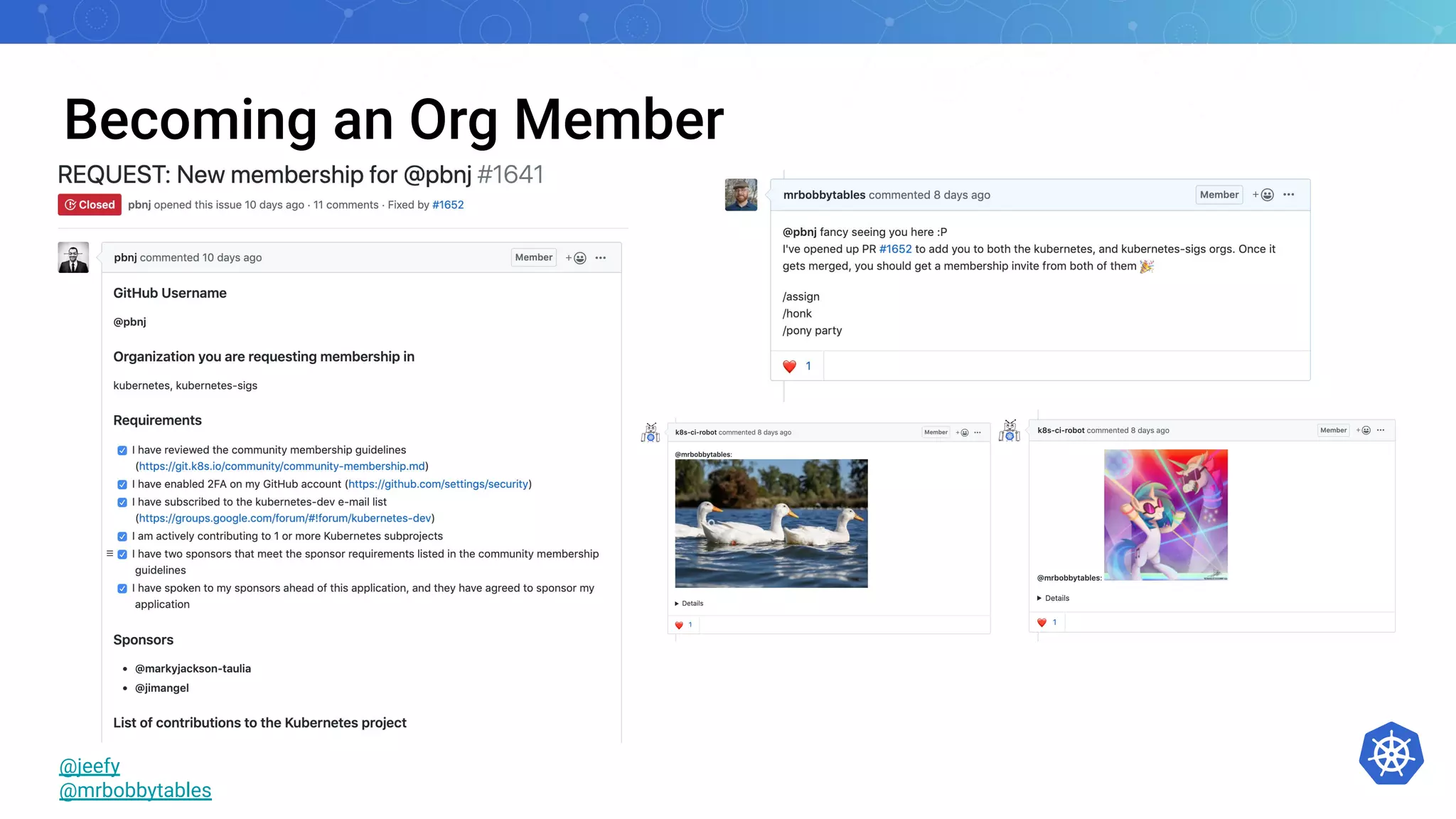The height and width of the screenshot is (819, 1456).
Task: Click the white ducks image
Action: [x=771, y=523]
